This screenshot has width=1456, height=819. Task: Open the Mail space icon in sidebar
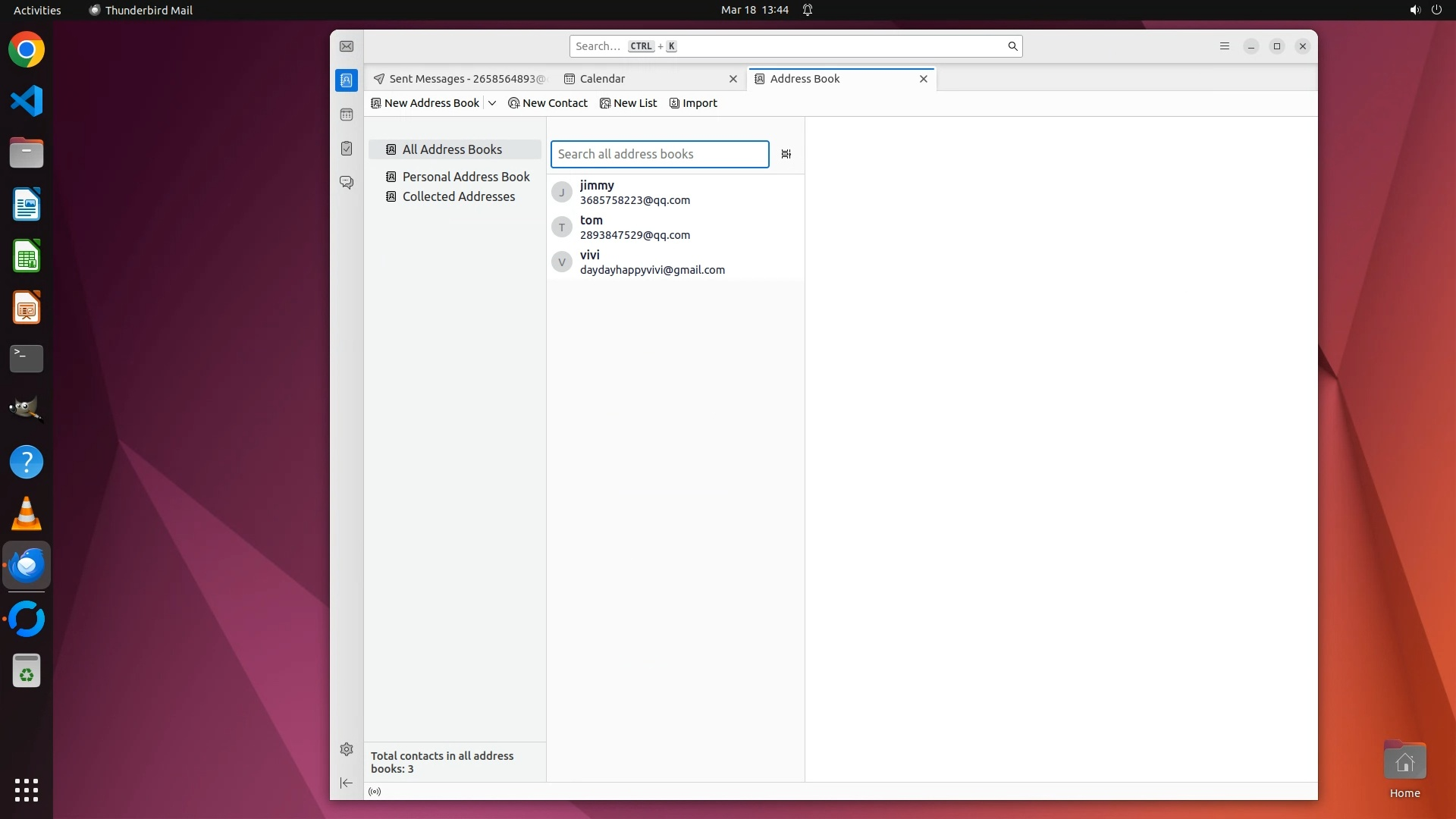click(347, 46)
